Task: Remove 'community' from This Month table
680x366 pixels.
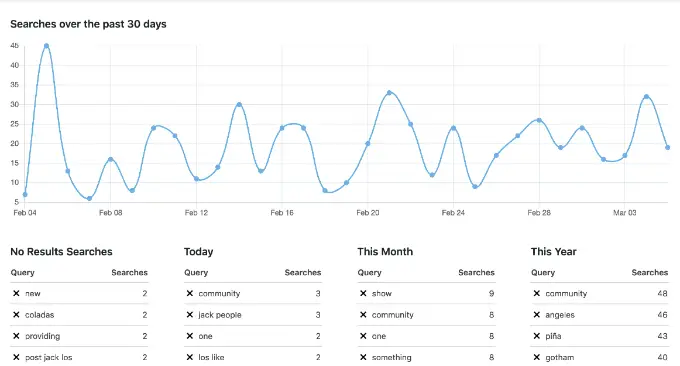Action: 363,314
